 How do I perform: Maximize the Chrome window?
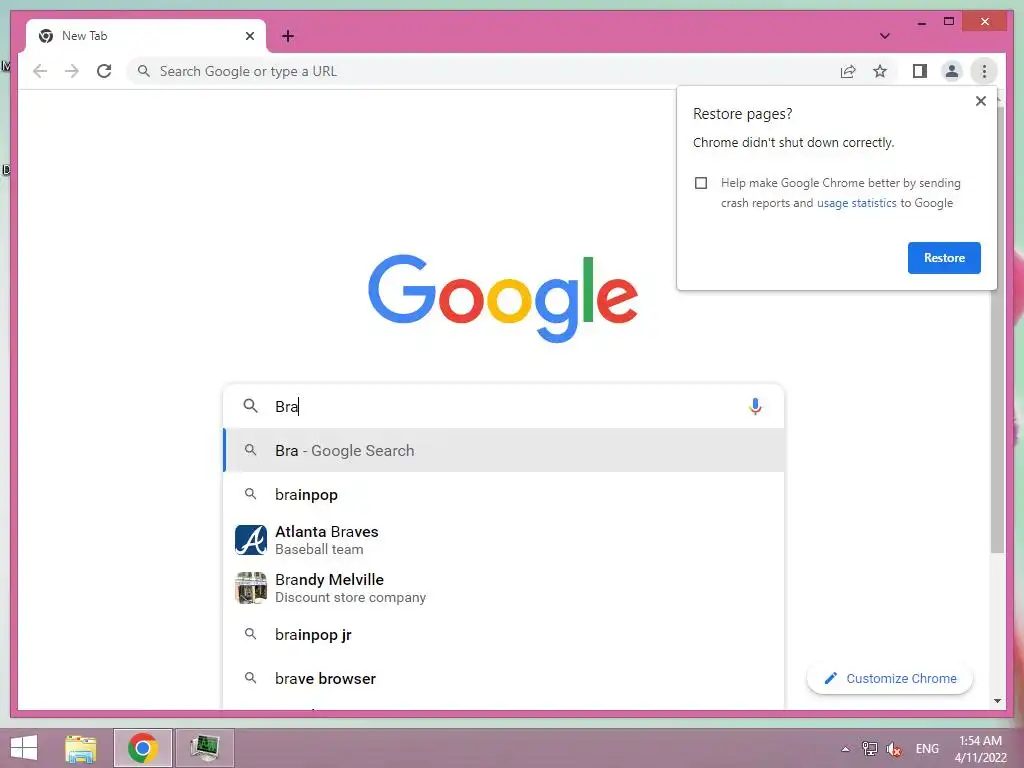click(949, 22)
